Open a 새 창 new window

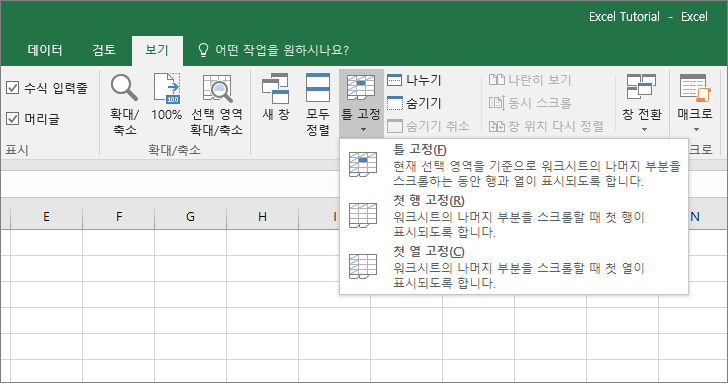[276, 88]
